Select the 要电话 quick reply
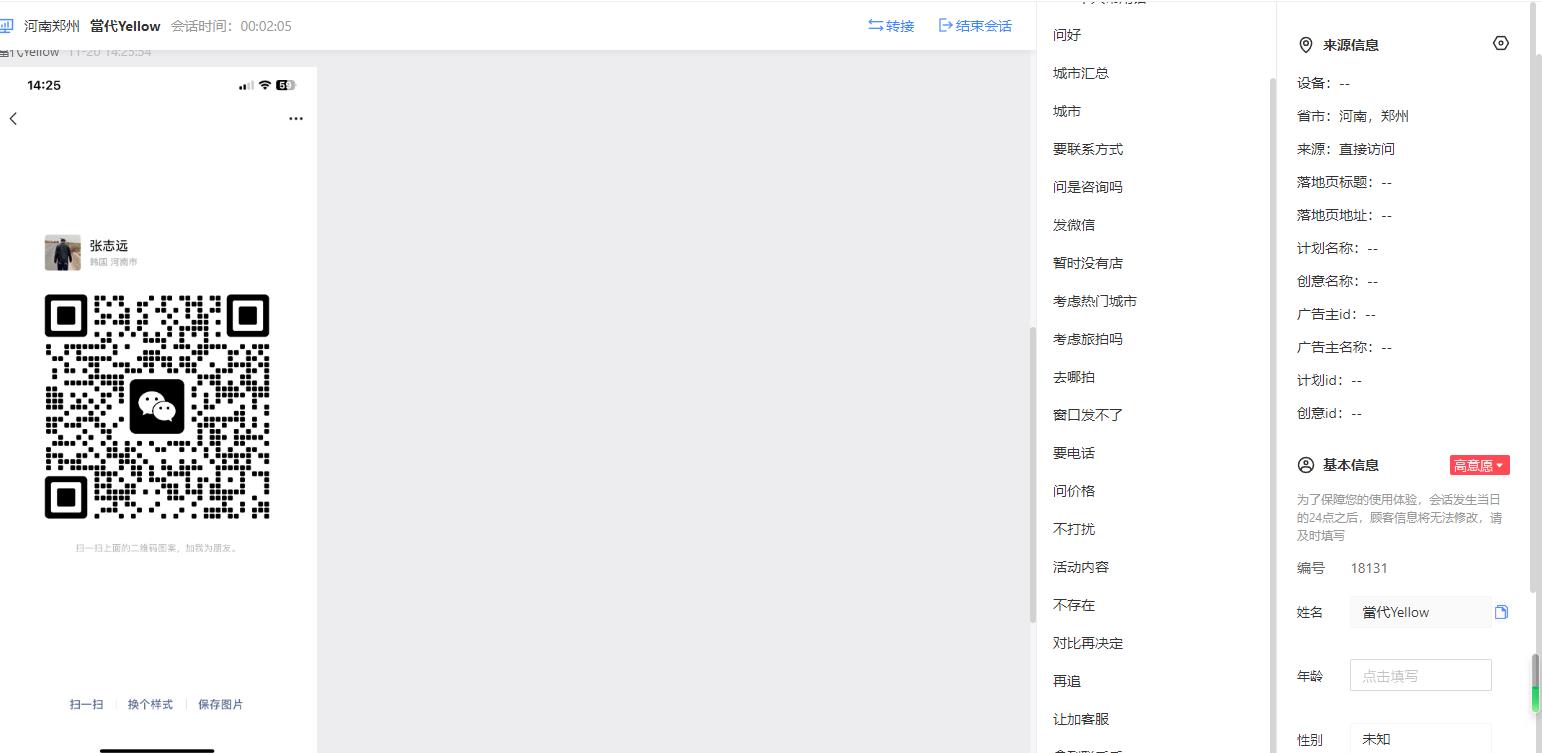 click(x=1074, y=453)
